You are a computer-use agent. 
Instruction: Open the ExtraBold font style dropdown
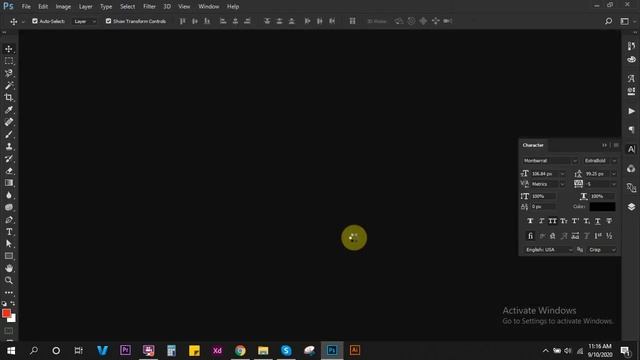click(x=613, y=161)
